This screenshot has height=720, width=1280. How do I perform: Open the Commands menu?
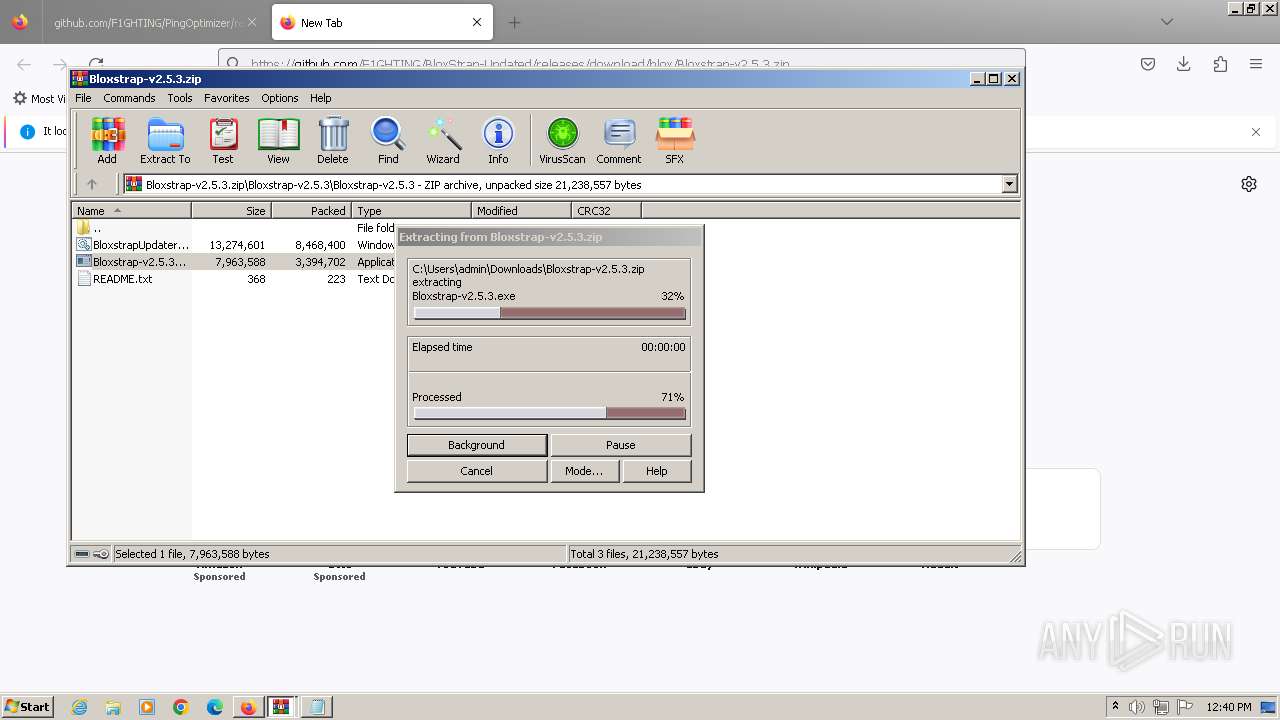(129, 98)
